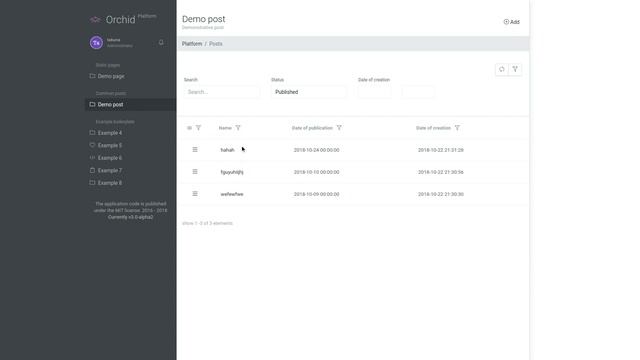Click the Example 7 clipboard icon
This screenshot has height=360, width=640.
point(92,170)
